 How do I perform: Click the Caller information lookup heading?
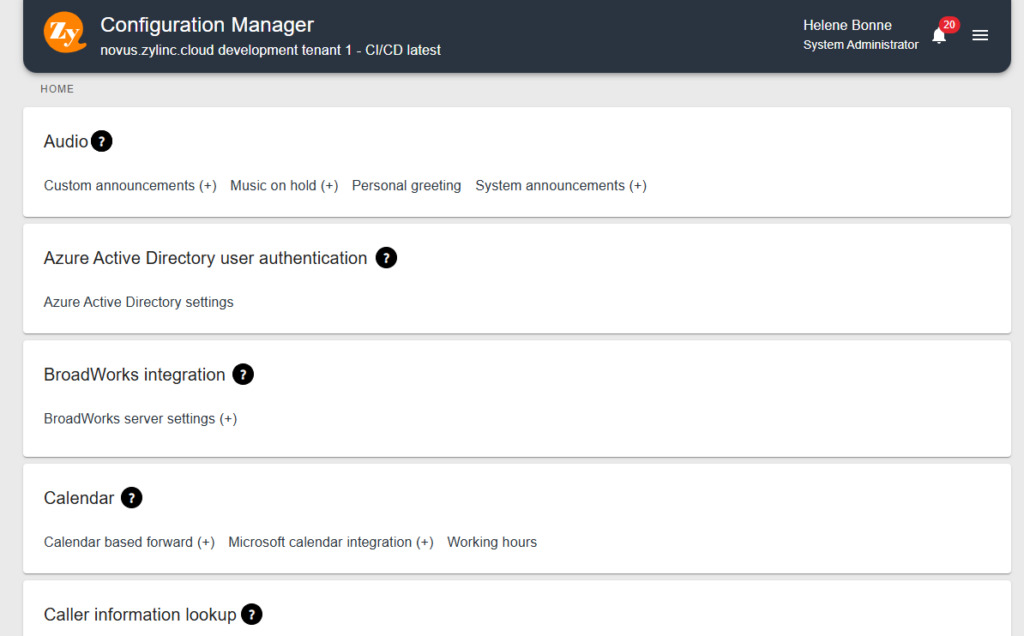click(x=140, y=614)
